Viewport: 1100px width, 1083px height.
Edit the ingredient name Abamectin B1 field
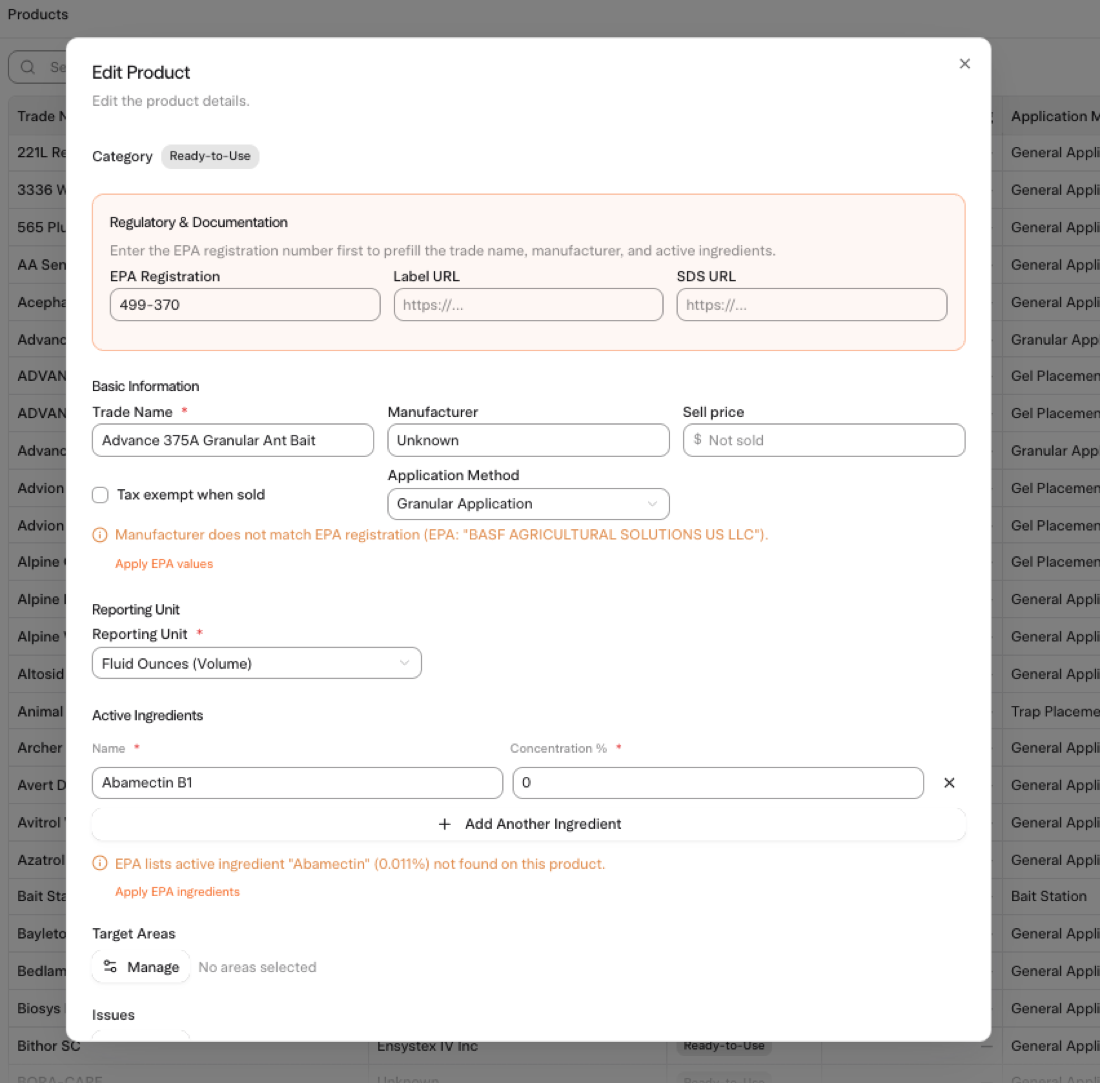click(x=297, y=783)
